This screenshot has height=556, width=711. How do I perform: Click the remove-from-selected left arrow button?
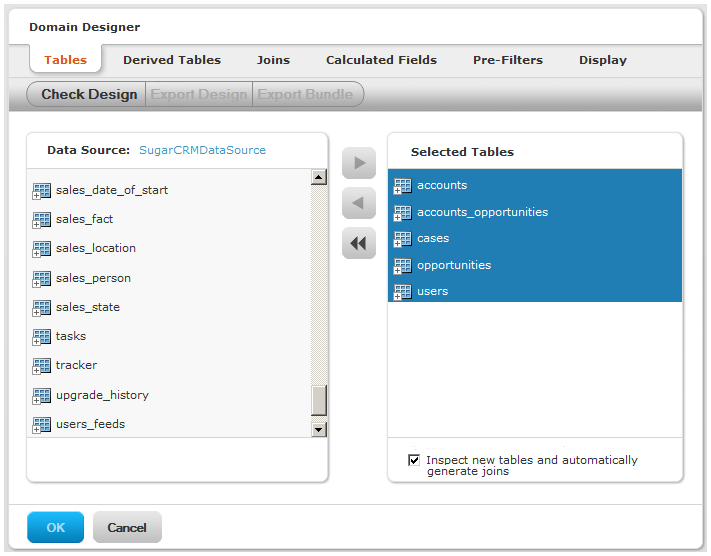(359, 203)
